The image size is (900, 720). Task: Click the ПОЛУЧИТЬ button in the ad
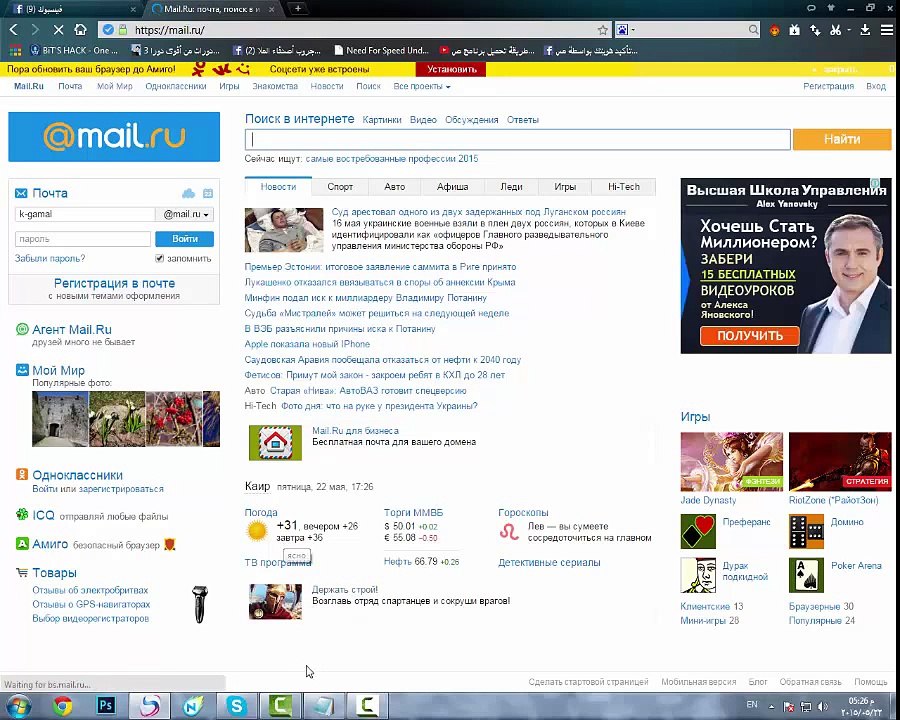[x=750, y=336]
